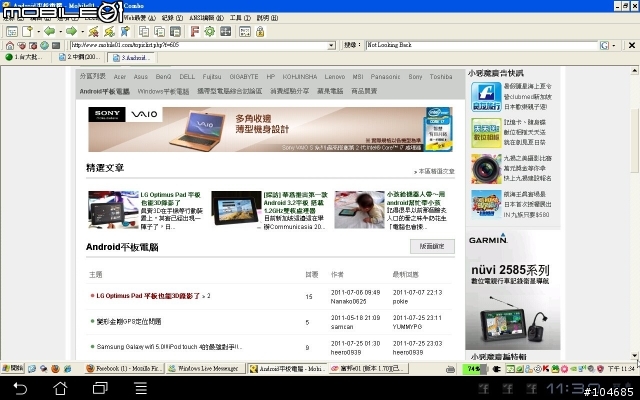Tap the Android home button

click(60, 388)
